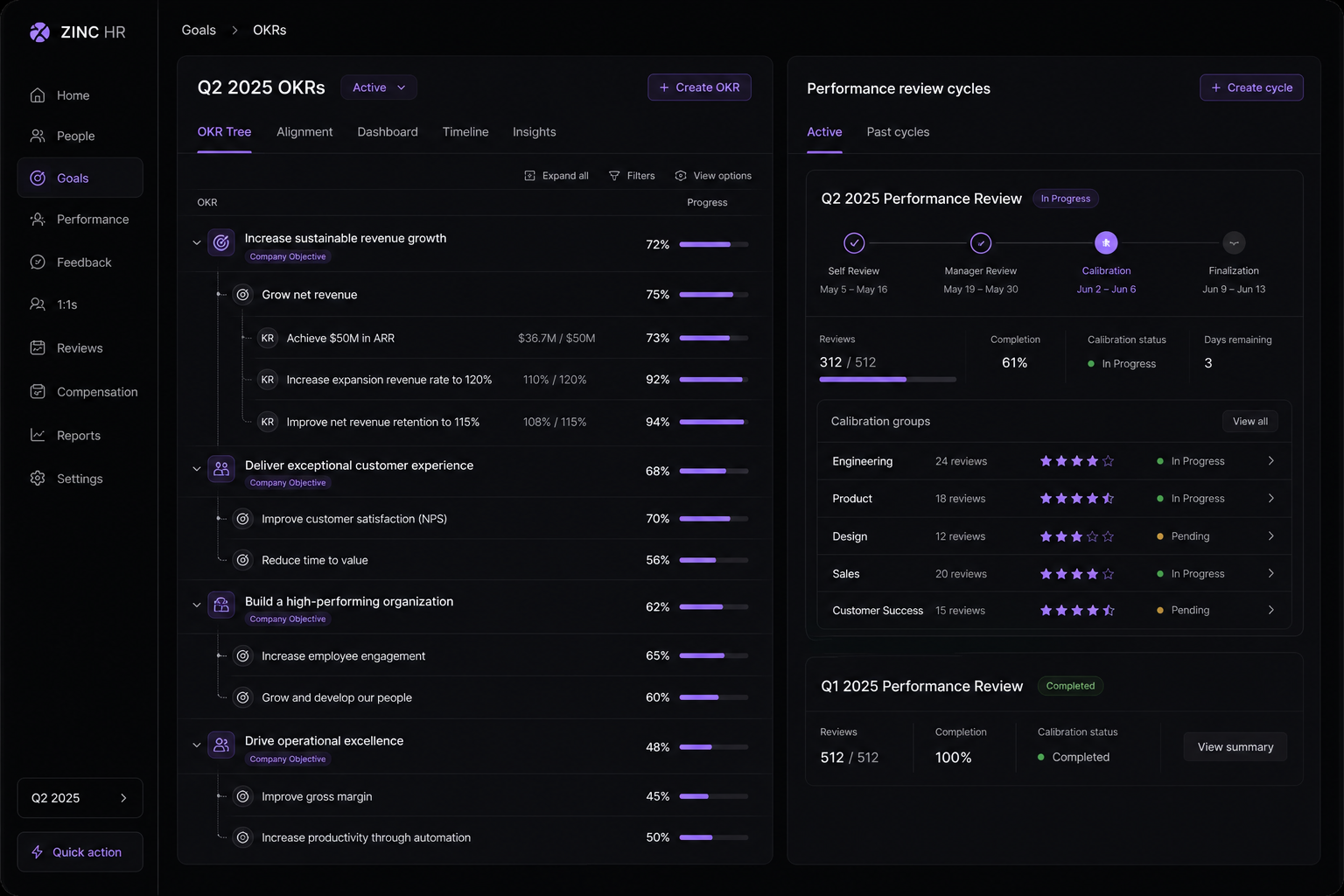Click the Completed badge on Q1 review
1344x896 pixels.
point(1070,686)
